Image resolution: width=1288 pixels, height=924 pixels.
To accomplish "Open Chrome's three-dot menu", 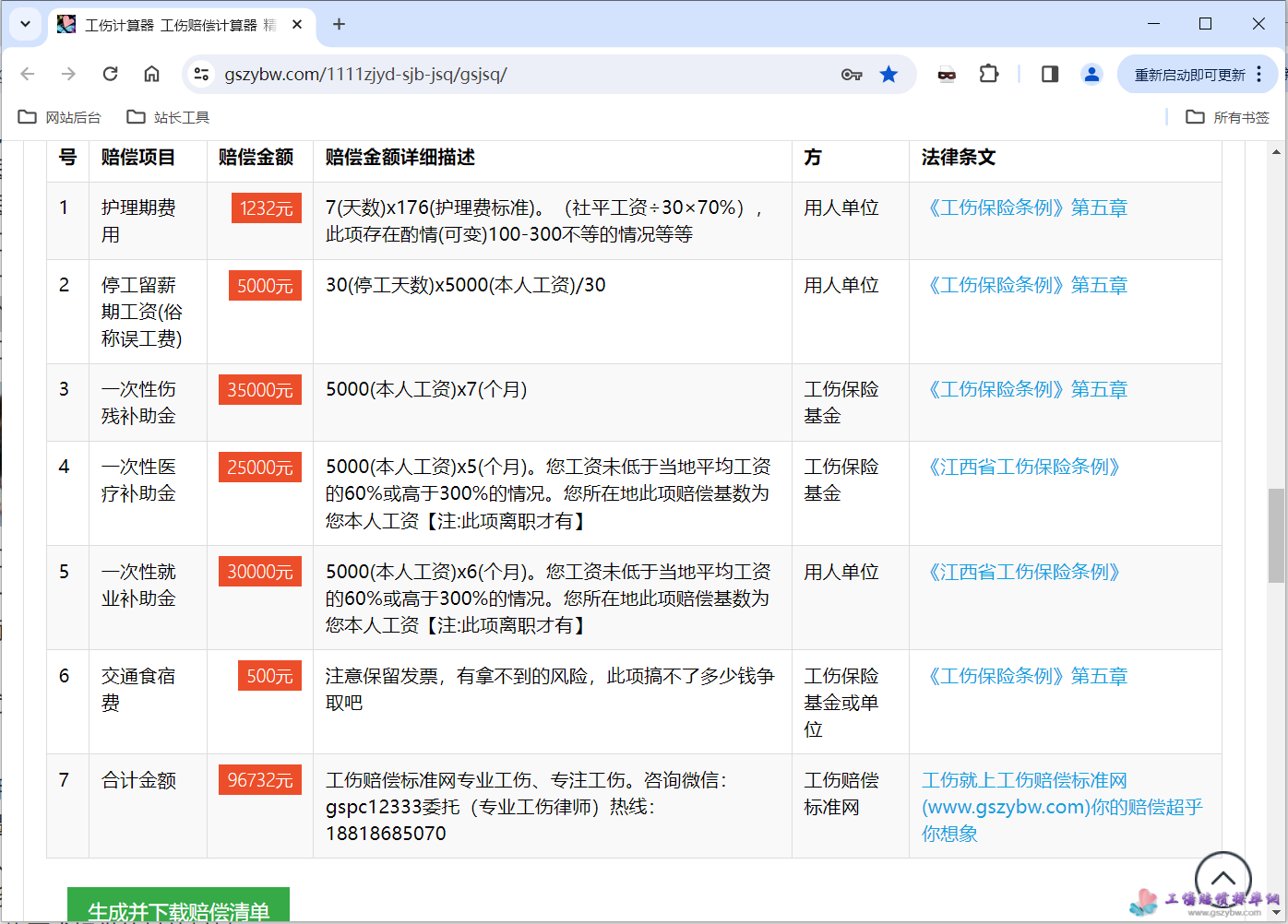I will coord(1259,74).
